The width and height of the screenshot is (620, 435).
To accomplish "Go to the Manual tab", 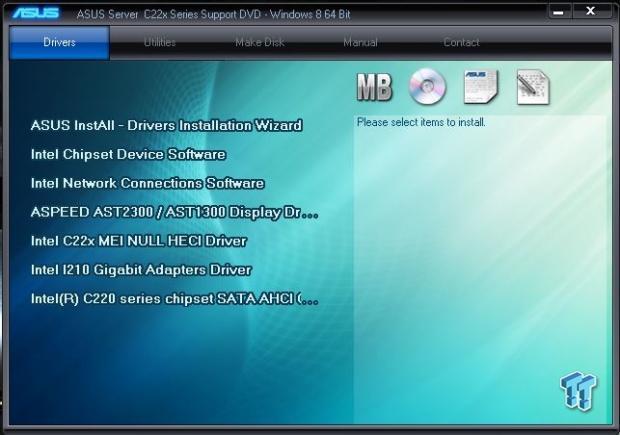I will click(360, 42).
